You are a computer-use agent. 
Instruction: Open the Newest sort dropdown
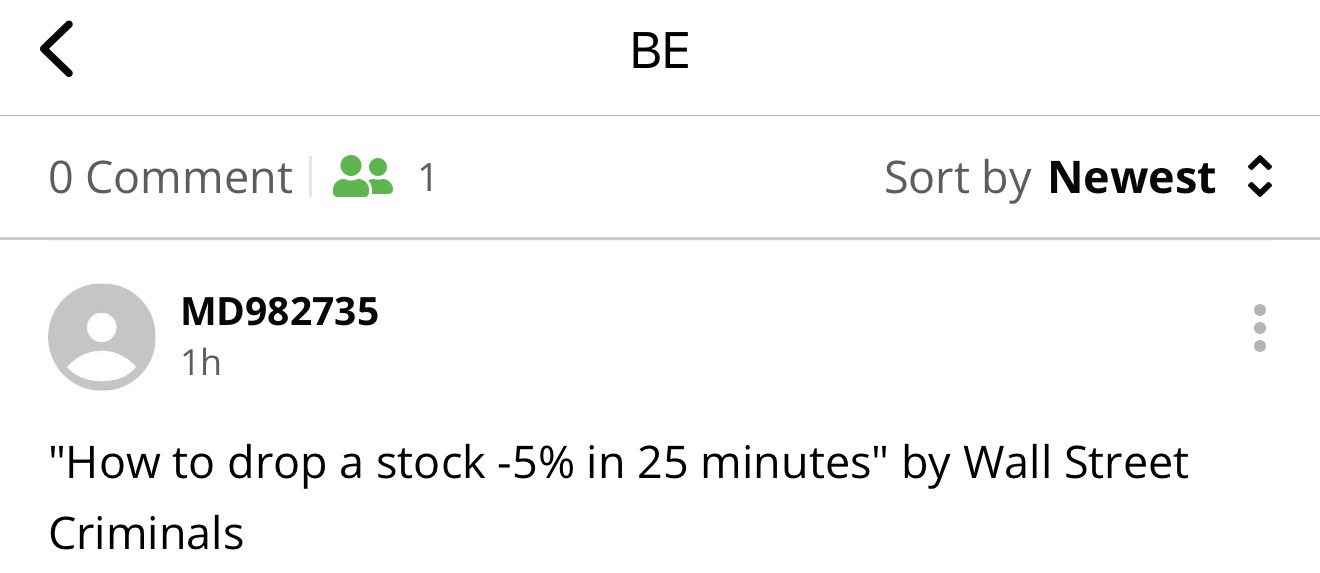tap(1131, 178)
